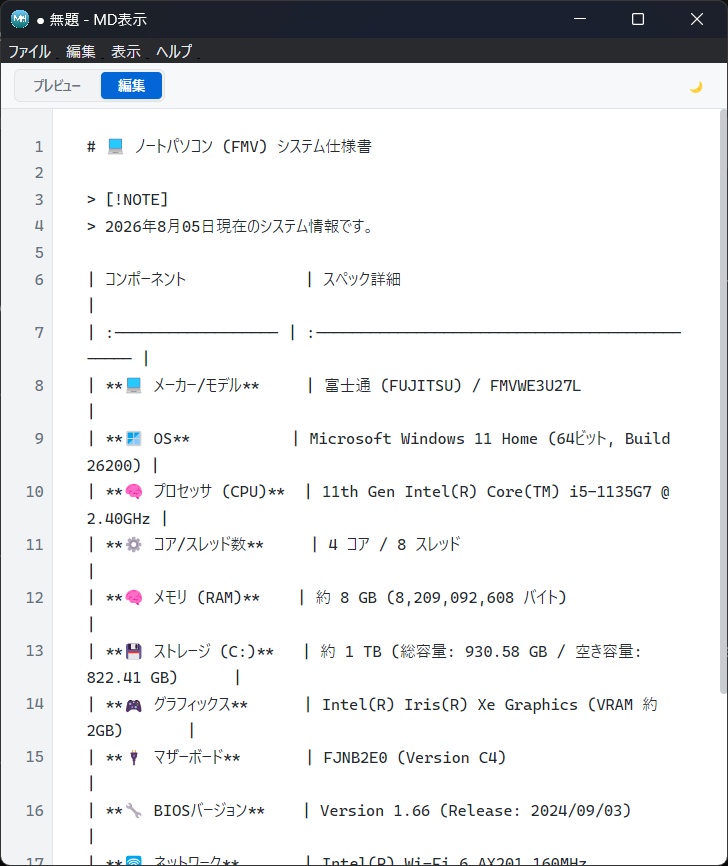Minimize the MD表示 window
728x866 pixels.
tap(580, 19)
